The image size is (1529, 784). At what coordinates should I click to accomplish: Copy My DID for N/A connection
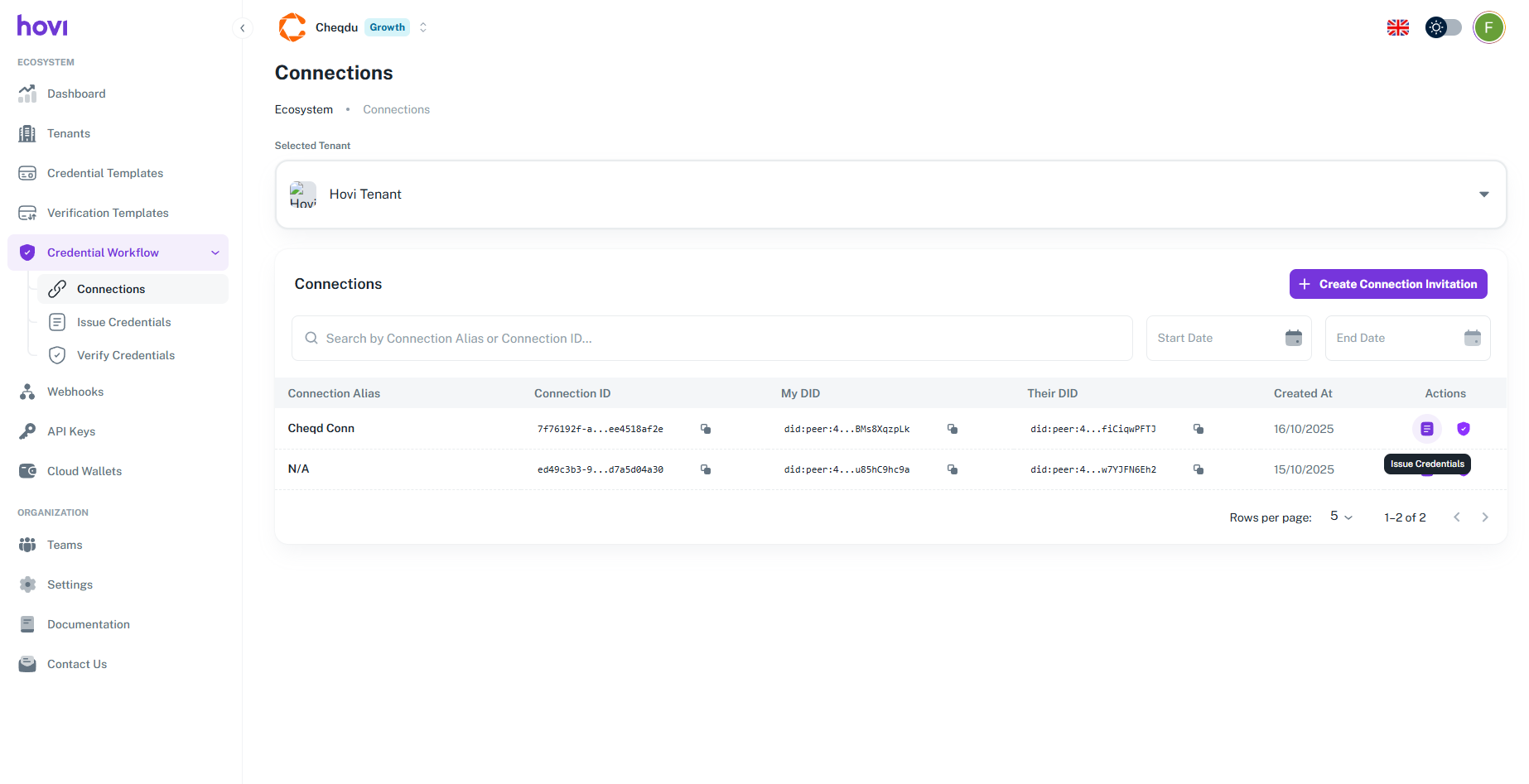[x=953, y=469]
